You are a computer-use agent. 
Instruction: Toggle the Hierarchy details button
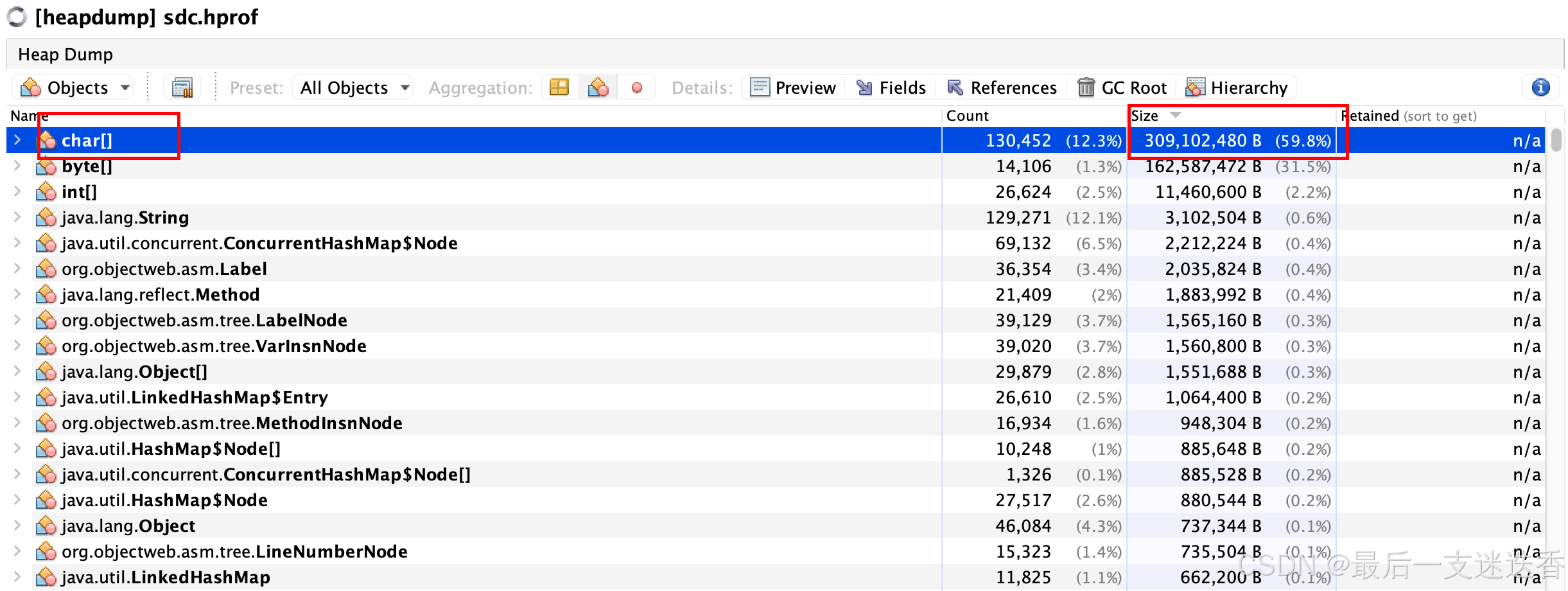[x=1237, y=87]
